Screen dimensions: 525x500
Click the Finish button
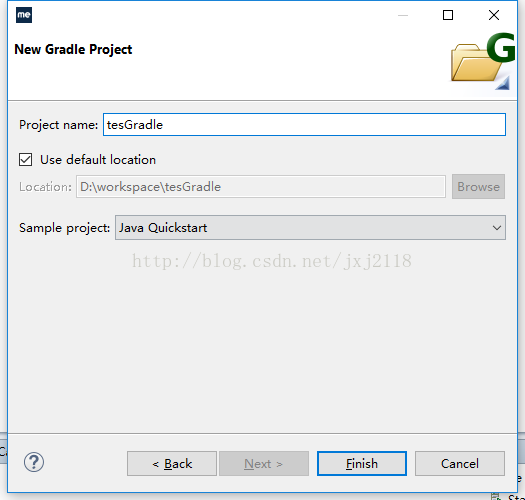pyautogui.click(x=362, y=463)
